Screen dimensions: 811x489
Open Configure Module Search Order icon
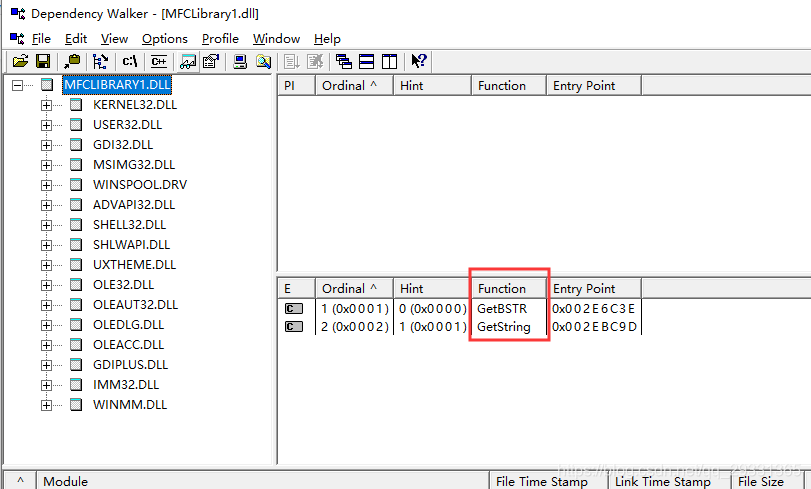[x=263, y=62]
